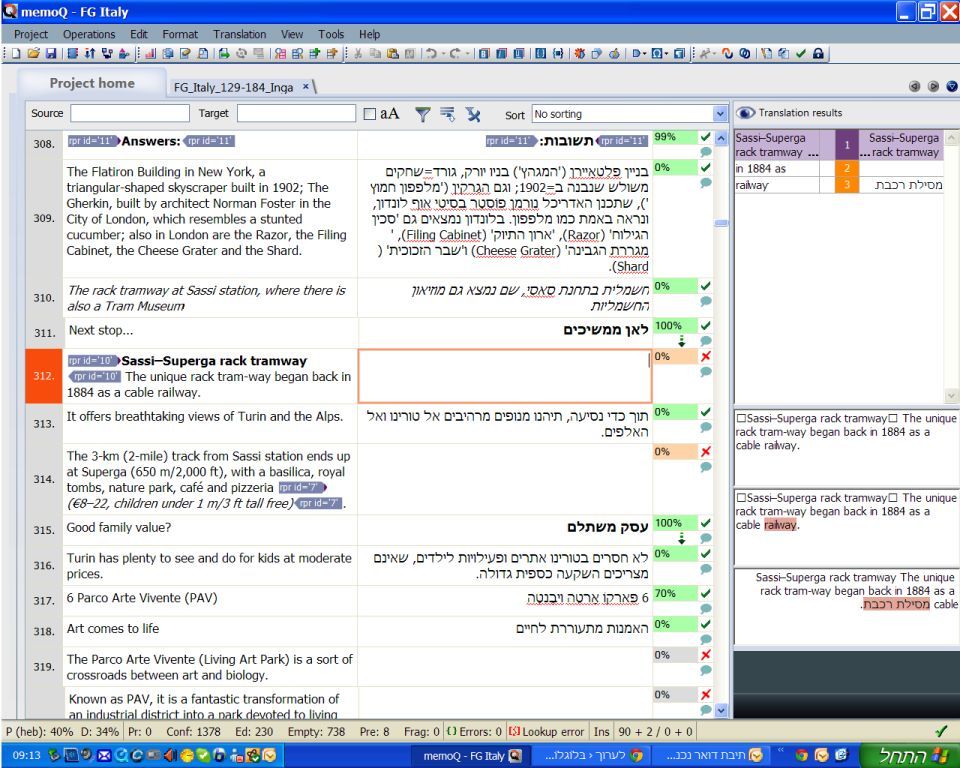Open the Translation menu
This screenshot has height=768, width=960.
click(x=239, y=34)
